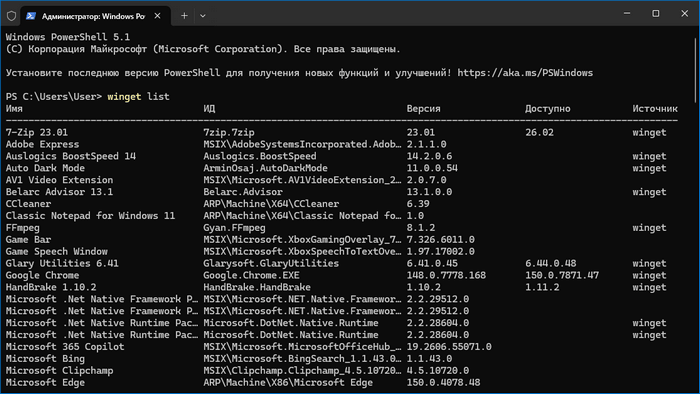The height and width of the screenshot is (394, 700).
Task: Click available version '150.0.7871.47'
Action: 562,275
